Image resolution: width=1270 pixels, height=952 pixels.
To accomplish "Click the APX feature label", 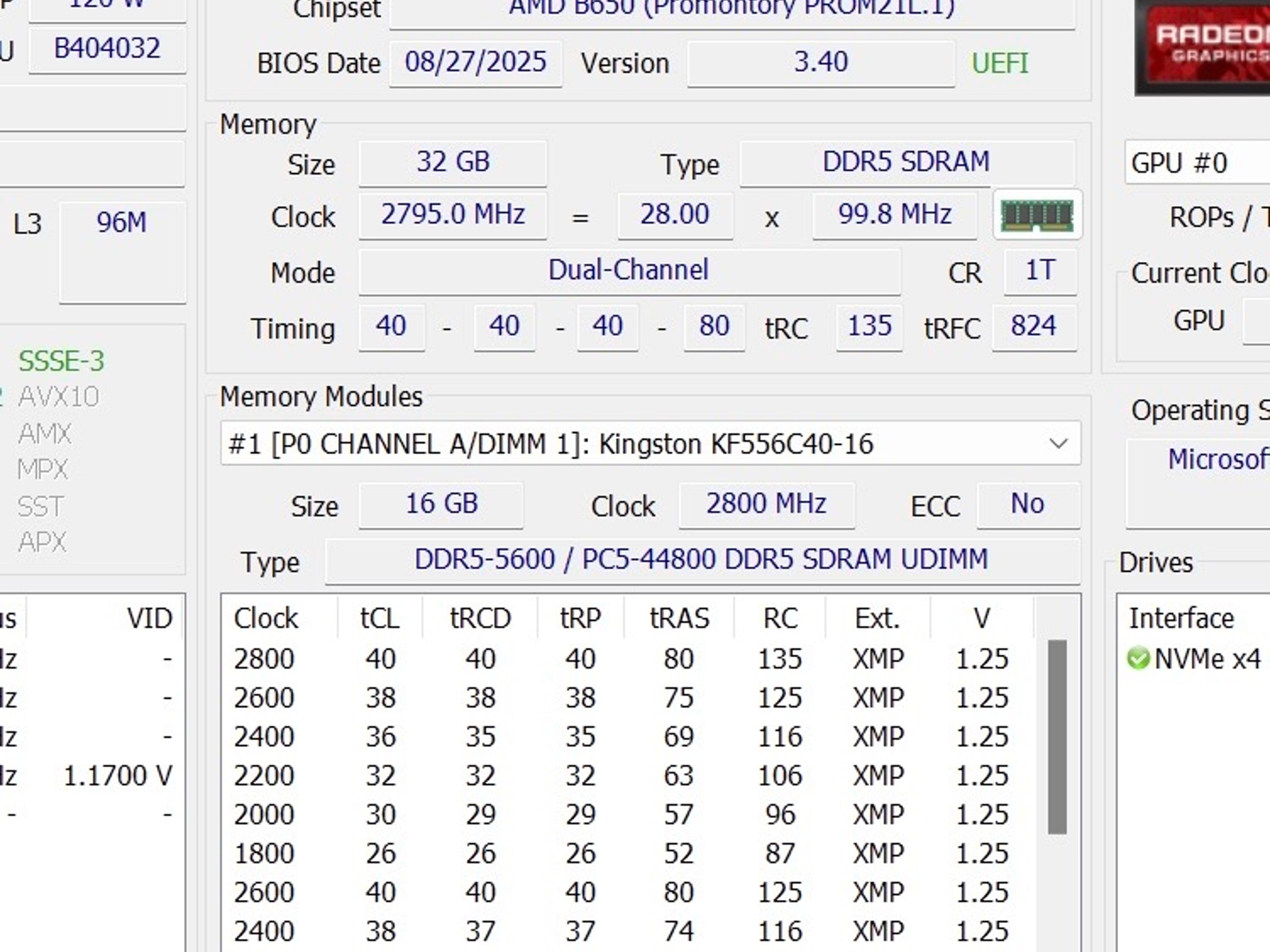I will [42, 543].
